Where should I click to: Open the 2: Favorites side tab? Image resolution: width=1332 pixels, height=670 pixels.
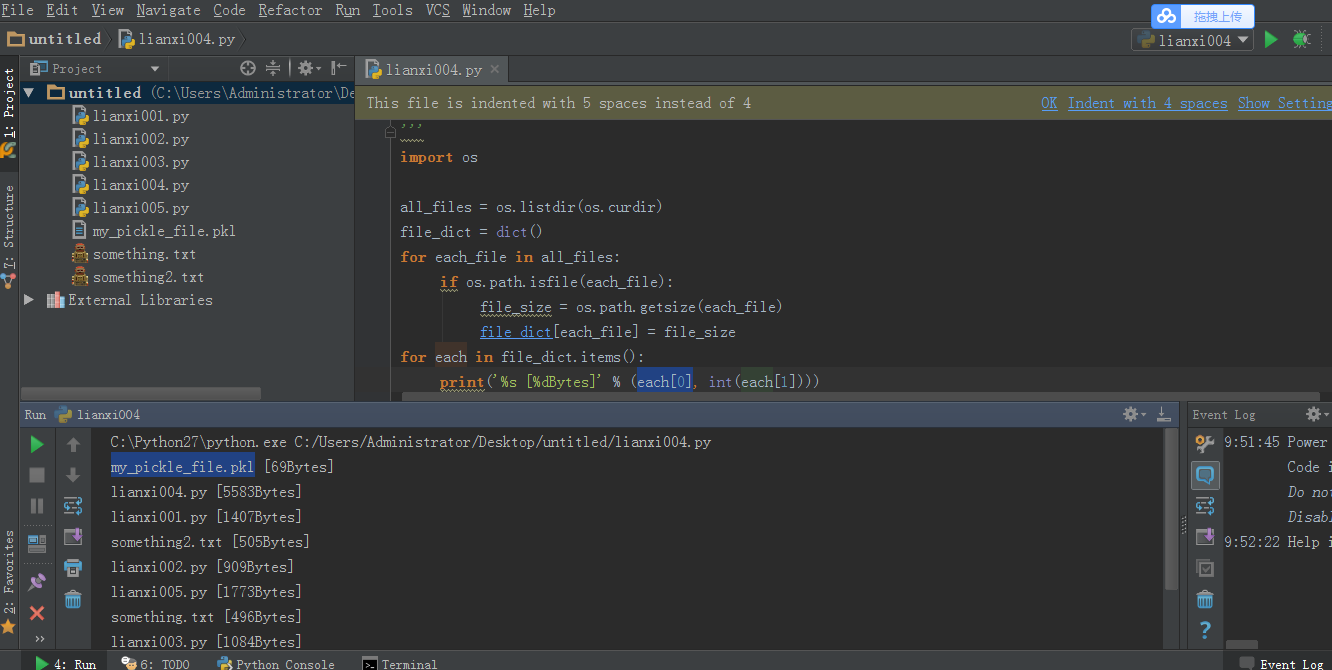click(x=9, y=582)
